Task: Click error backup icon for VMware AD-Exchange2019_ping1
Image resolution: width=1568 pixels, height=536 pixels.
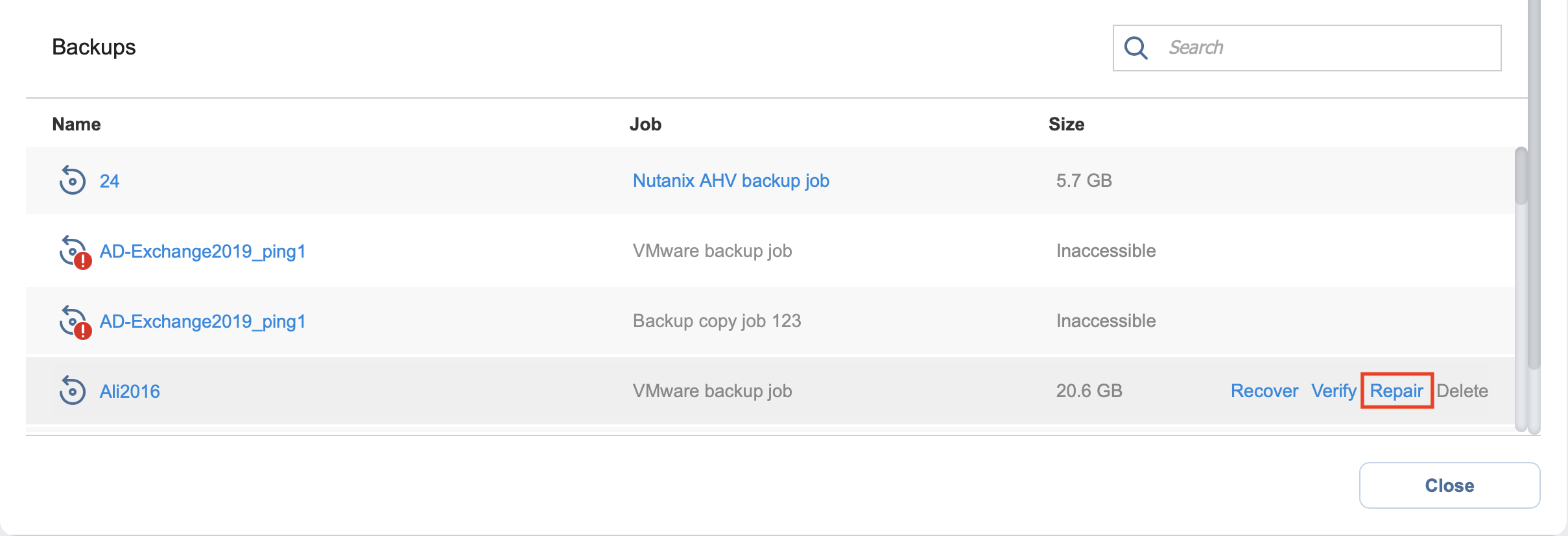Action: coord(74,252)
